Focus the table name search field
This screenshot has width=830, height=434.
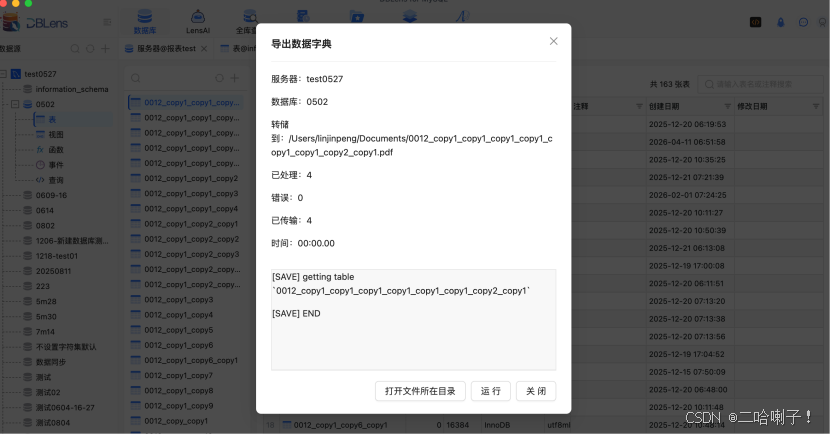[x=760, y=84]
